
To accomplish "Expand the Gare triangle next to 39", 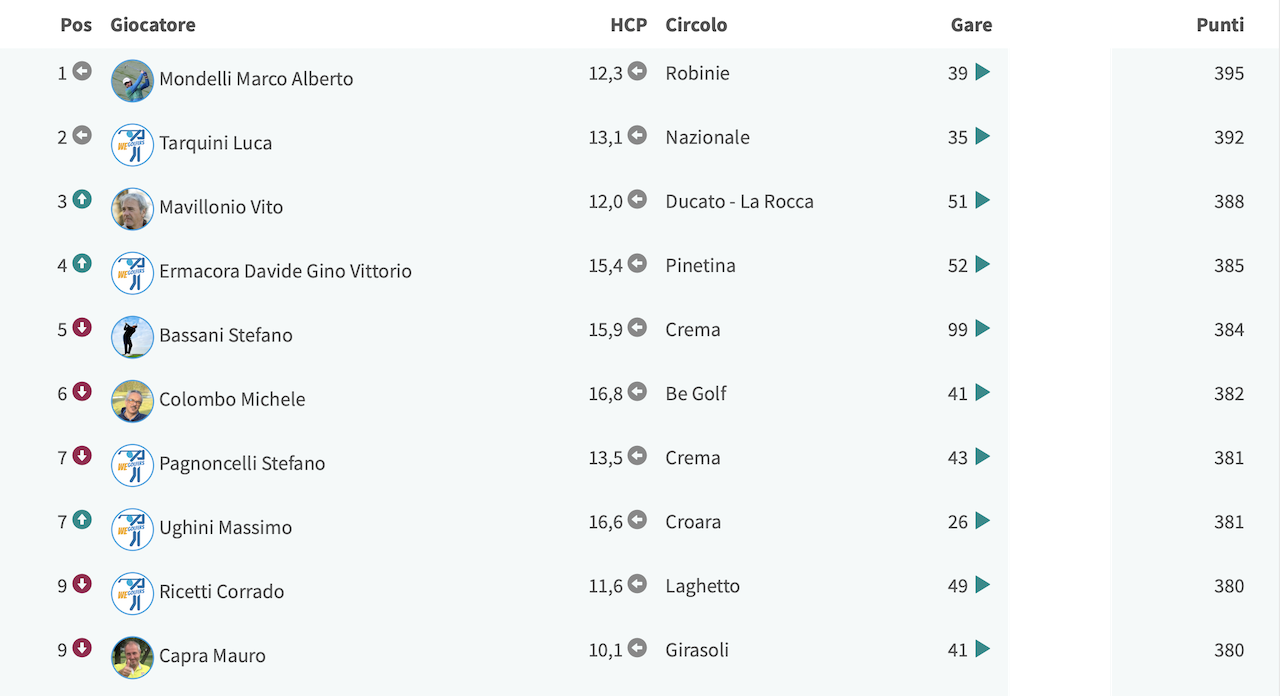I will coord(982,72).
